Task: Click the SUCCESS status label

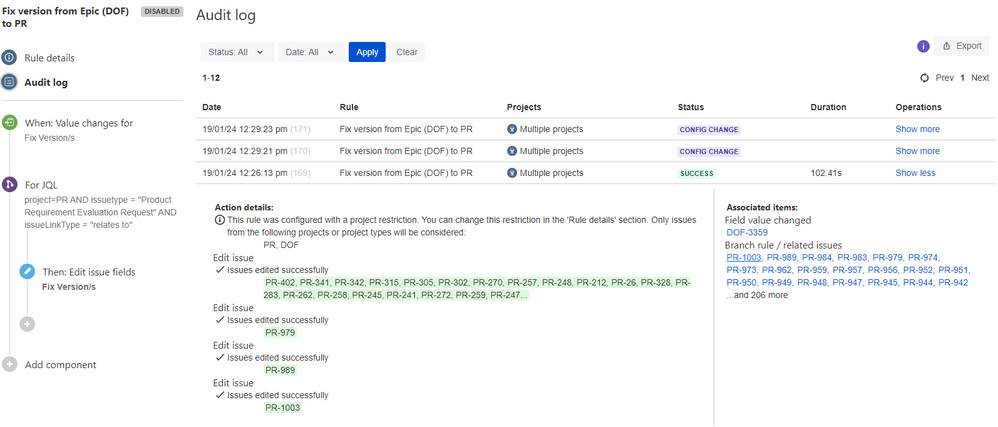Action: click(697, 173)
